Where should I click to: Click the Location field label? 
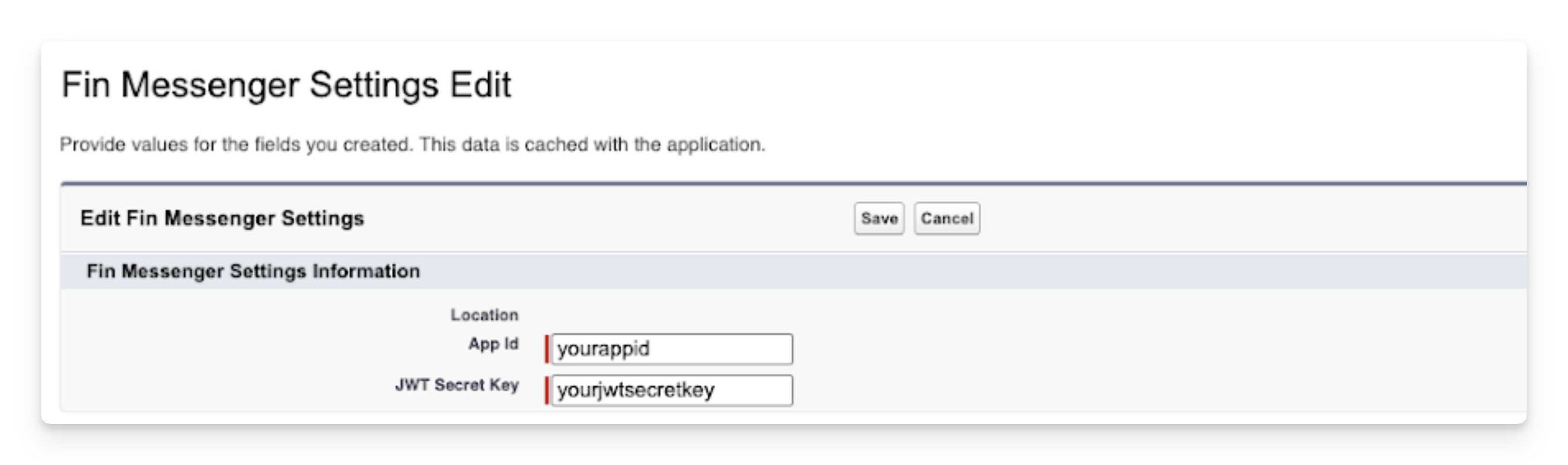pyautogui.click(x=484, y=315)
